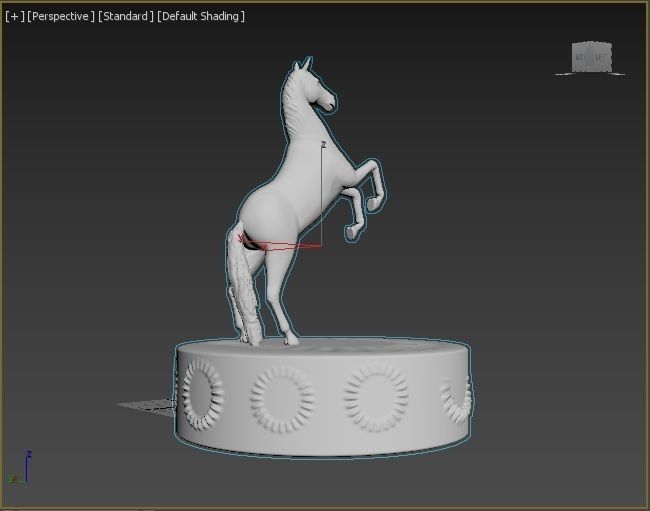Open the [+] viewport general menu

(15, 16)
